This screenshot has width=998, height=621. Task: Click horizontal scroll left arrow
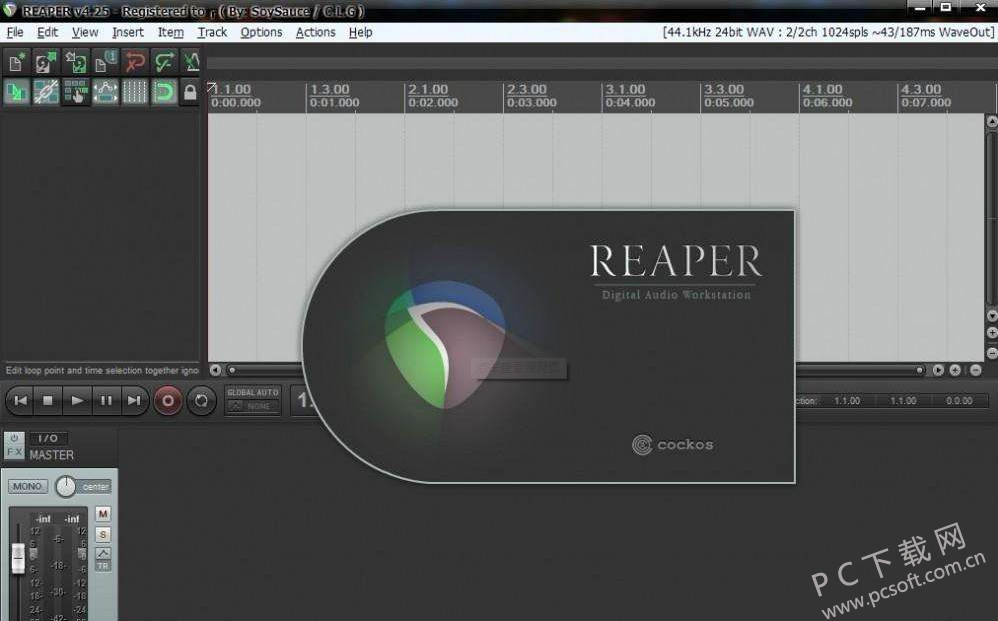[x=215, y=370]
